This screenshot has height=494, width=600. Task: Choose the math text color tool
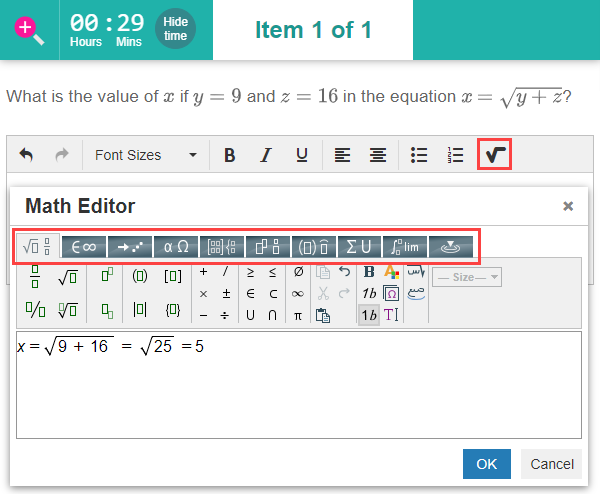click(392, 272)
